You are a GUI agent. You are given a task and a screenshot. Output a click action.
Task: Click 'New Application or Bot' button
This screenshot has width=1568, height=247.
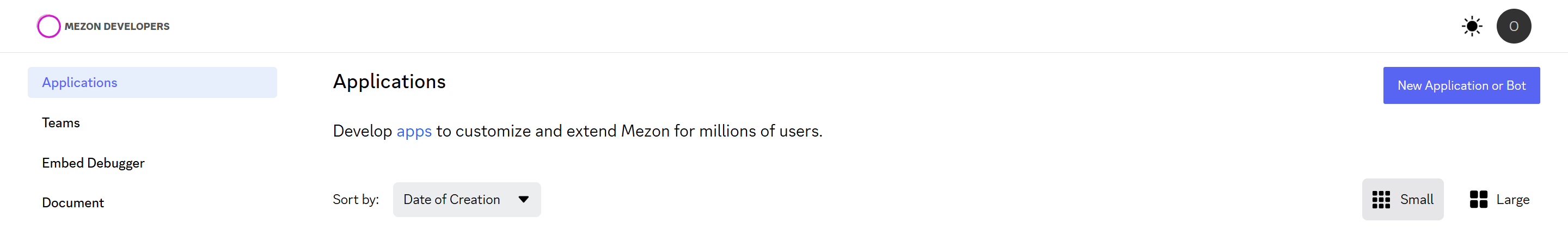[x=1461, y=86]
